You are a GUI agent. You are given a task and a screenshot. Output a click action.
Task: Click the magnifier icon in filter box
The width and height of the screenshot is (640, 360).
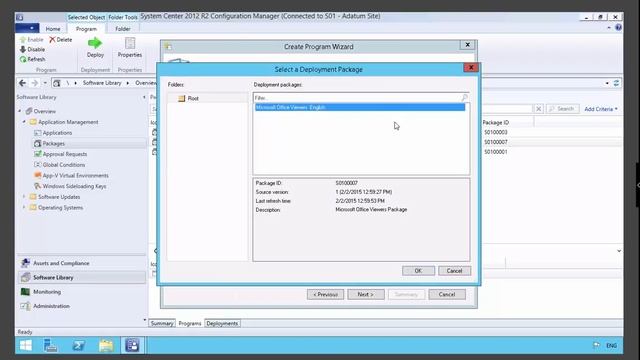point(464,98)
